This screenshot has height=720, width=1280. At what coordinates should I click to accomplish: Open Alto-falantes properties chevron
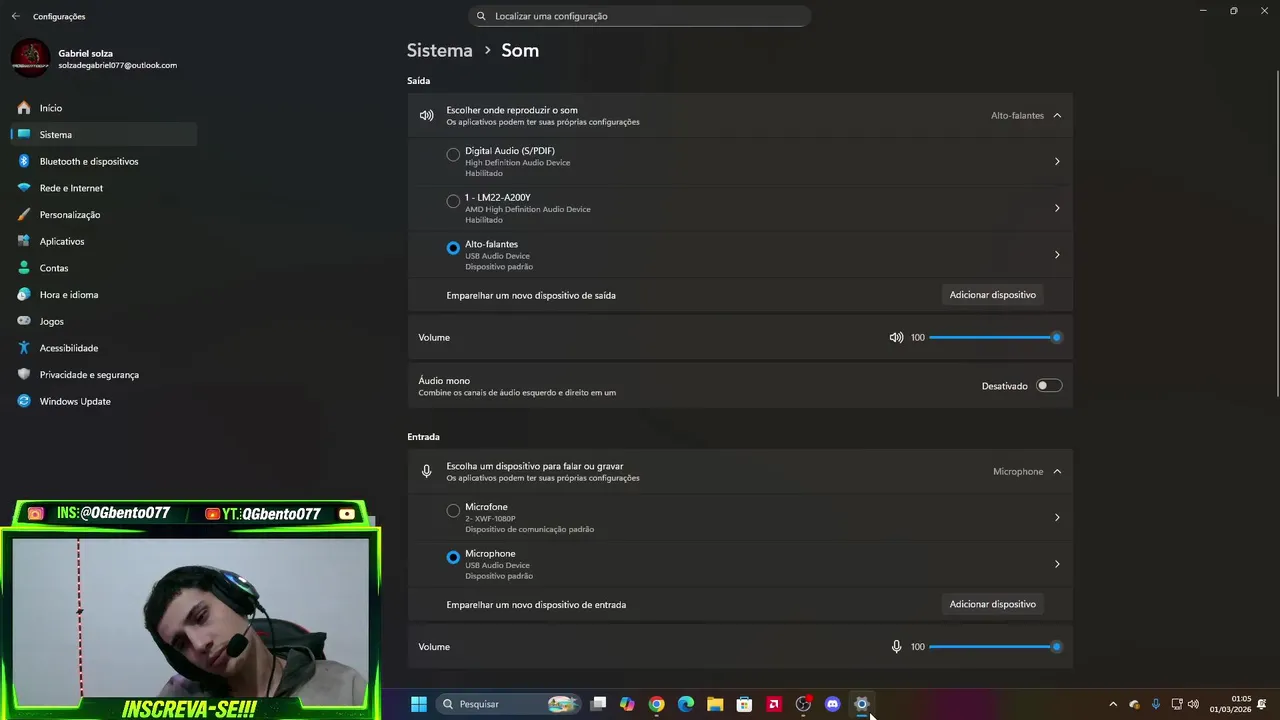tap(1057, 255)
